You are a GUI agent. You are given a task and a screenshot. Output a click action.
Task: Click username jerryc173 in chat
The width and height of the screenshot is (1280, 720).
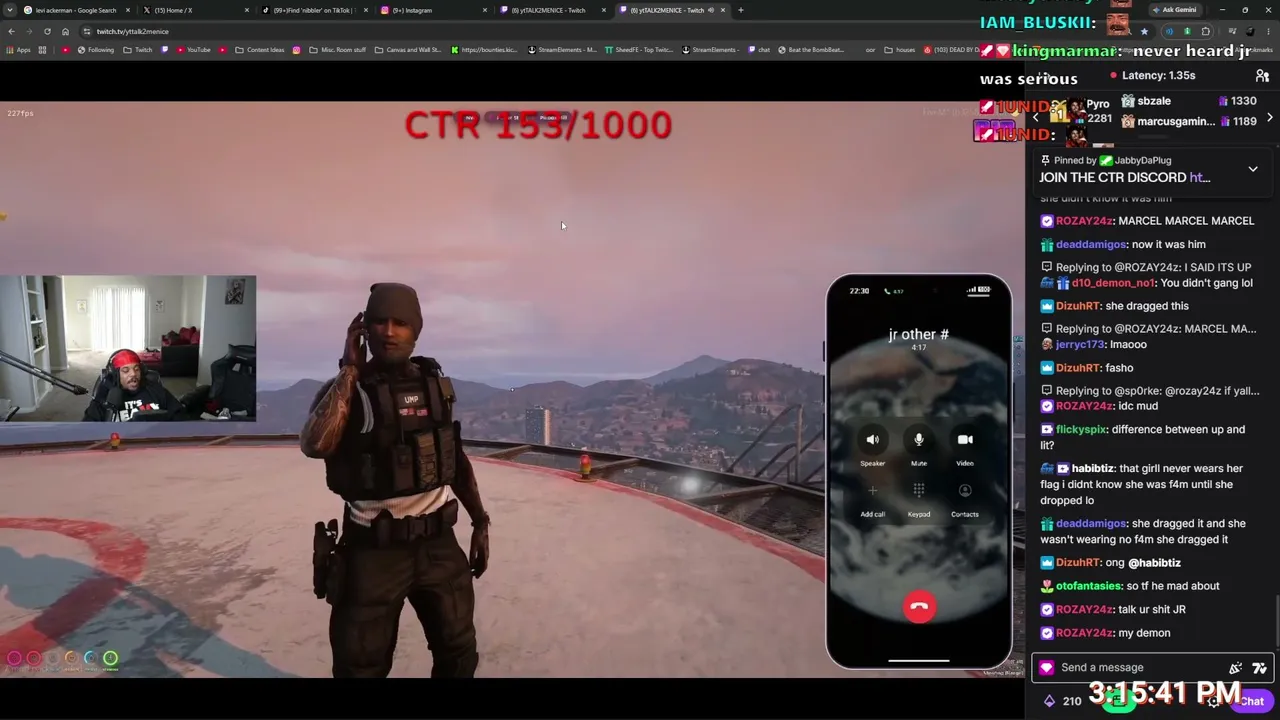[1079, 345]
